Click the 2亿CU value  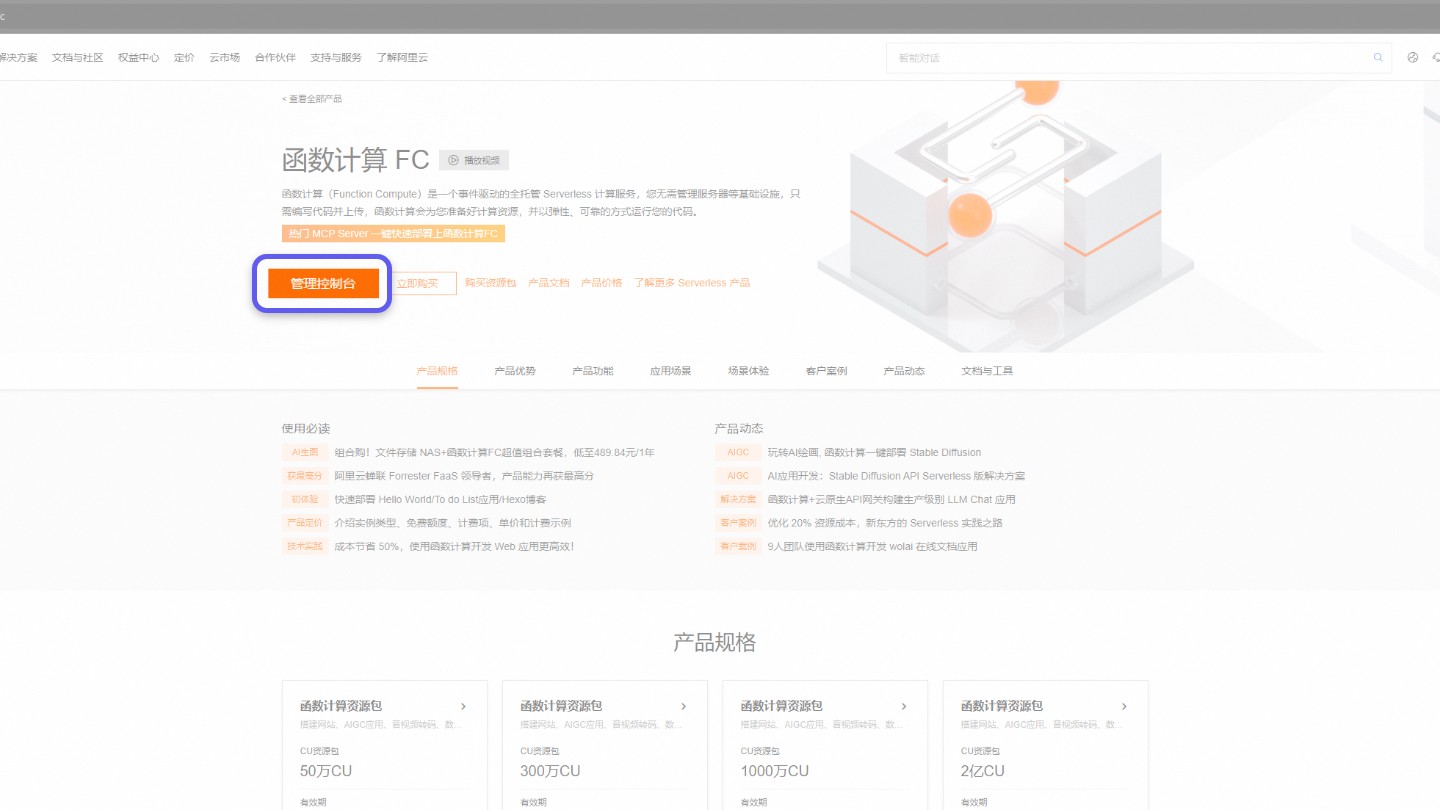coord(983,771)
